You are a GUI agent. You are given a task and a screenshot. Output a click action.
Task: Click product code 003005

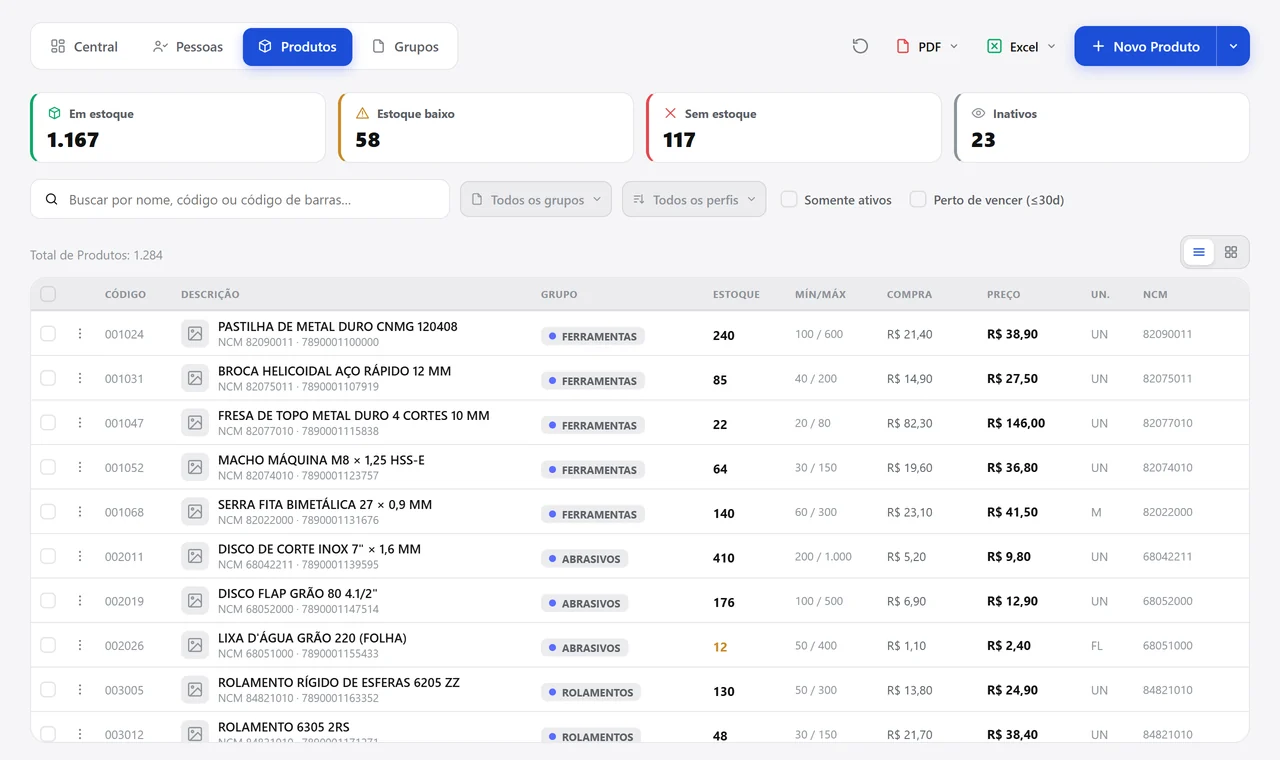124,690
